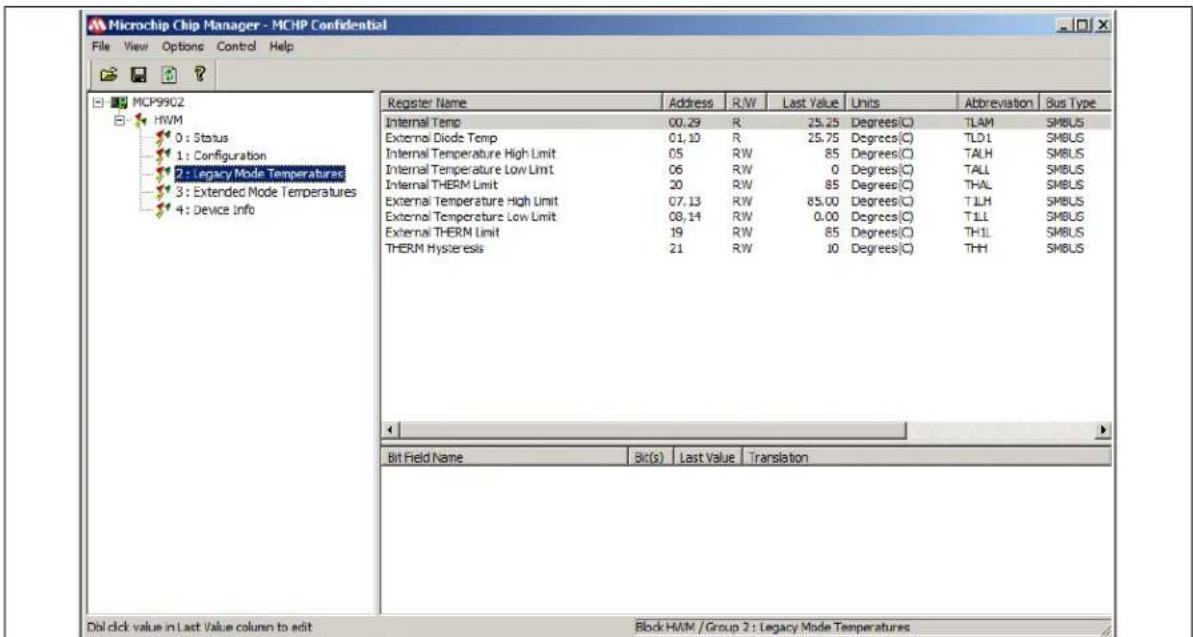Collapse the HWM tree node
The width and height of the screenshot is (1193, 637).
(120, 120)
